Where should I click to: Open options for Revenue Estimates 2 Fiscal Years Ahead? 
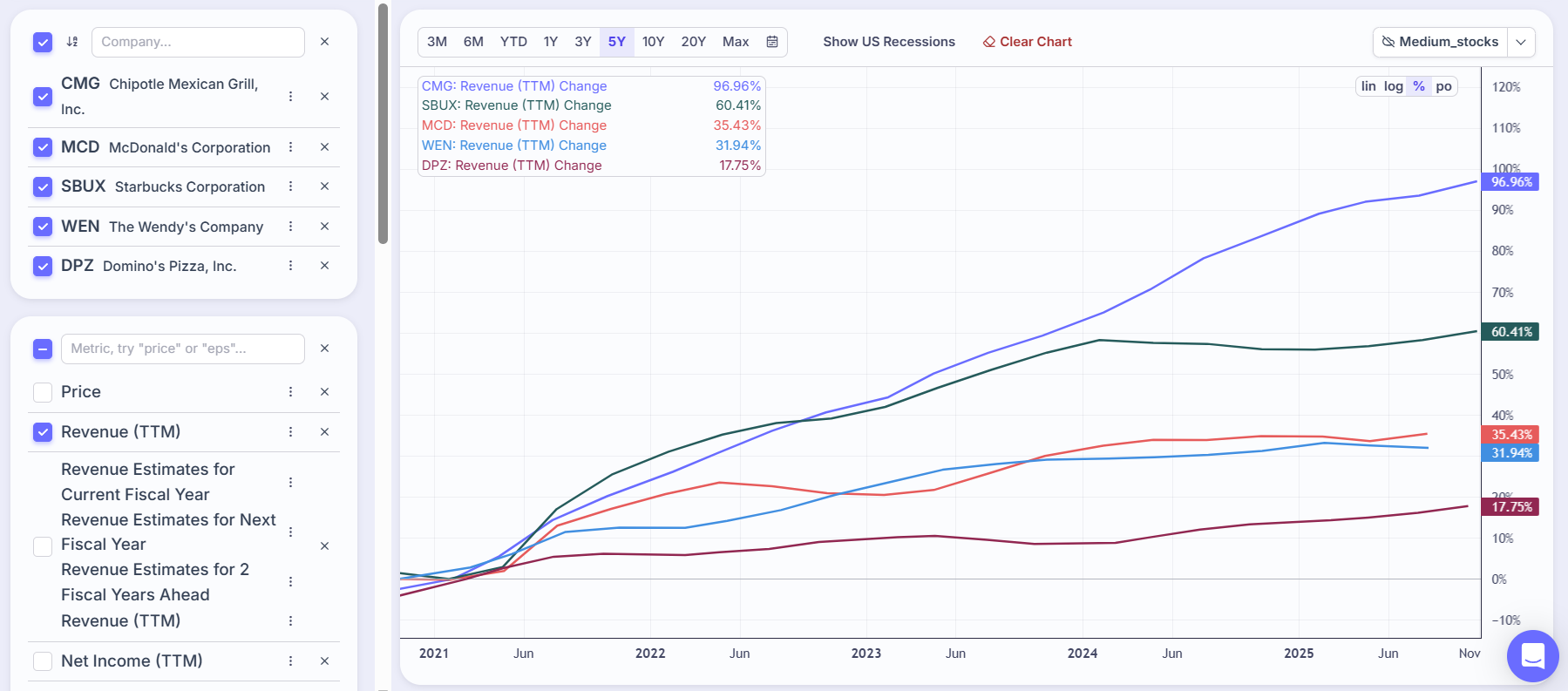(x=290, y=582)
